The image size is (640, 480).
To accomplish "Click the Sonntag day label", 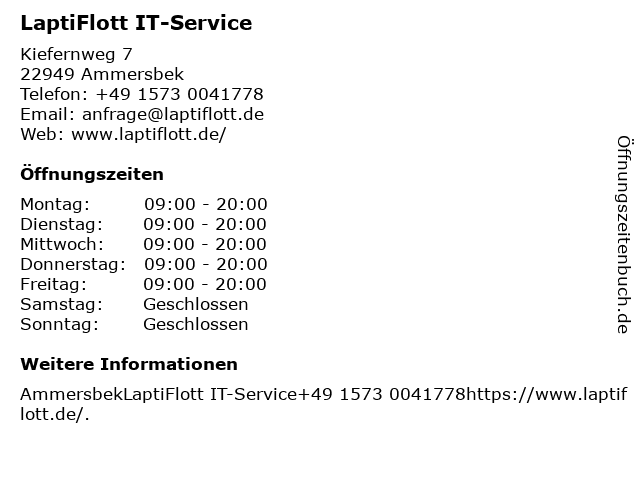I will coord(60,325).
